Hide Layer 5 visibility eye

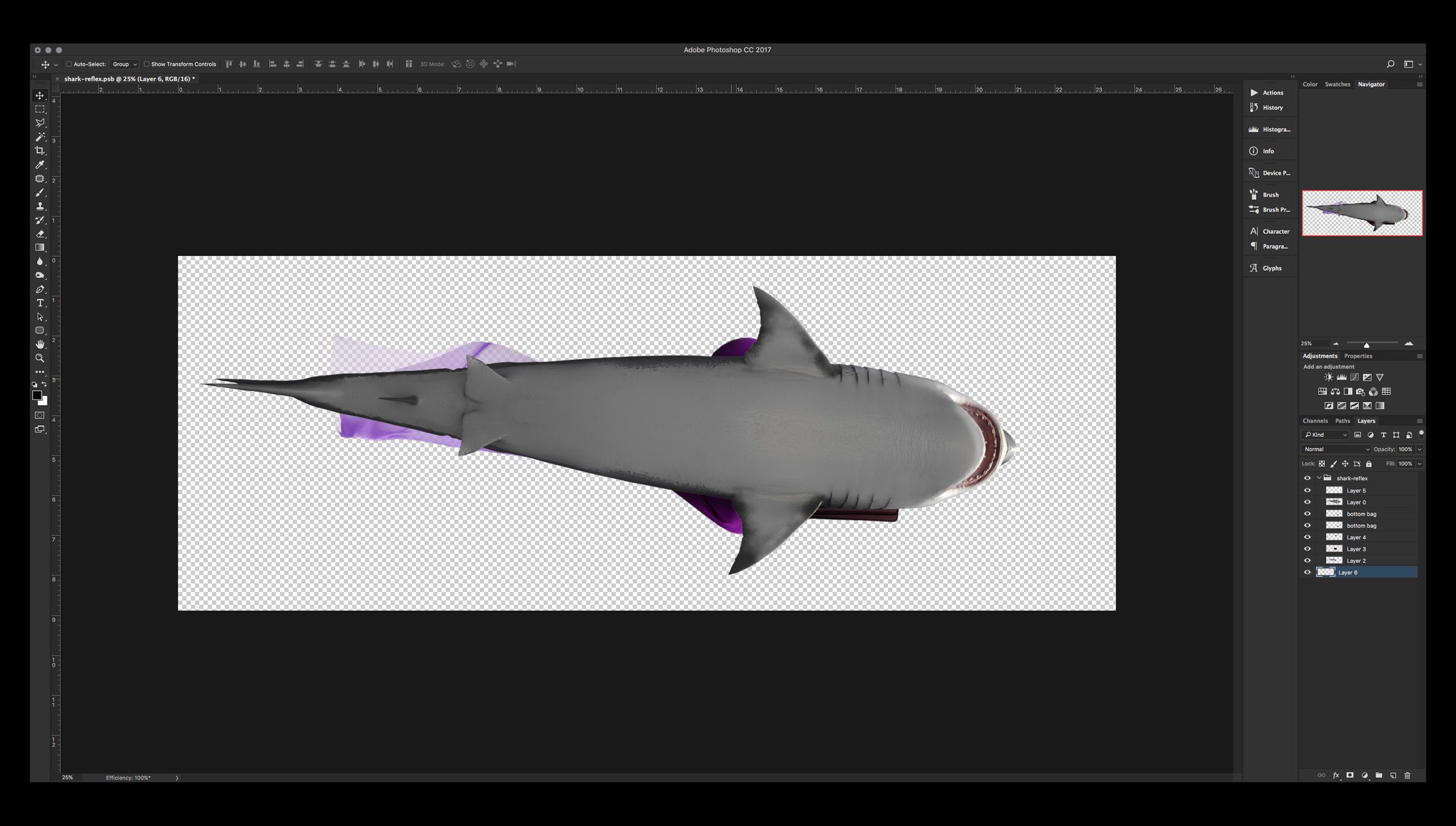pos(1308,490)
